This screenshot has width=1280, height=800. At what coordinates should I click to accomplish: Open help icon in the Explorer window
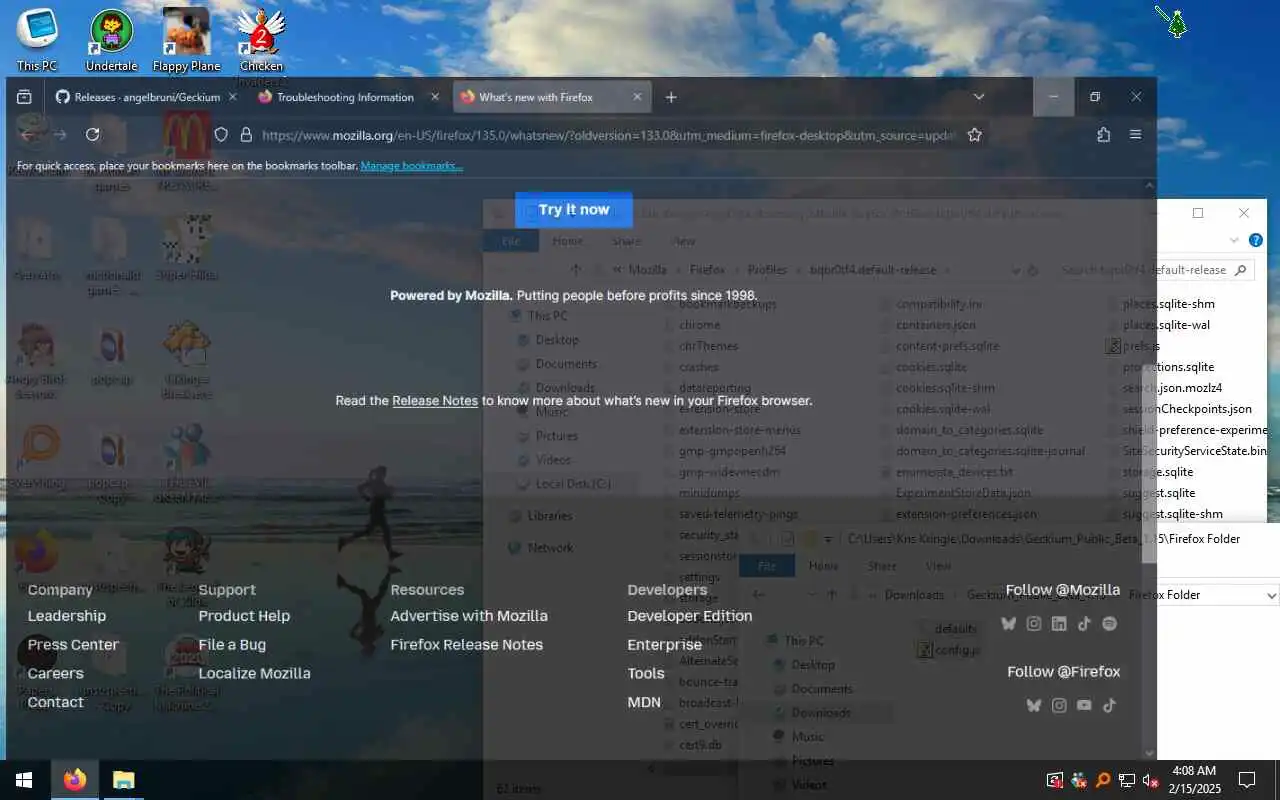pyautogui.click(x=1256, y=240)
